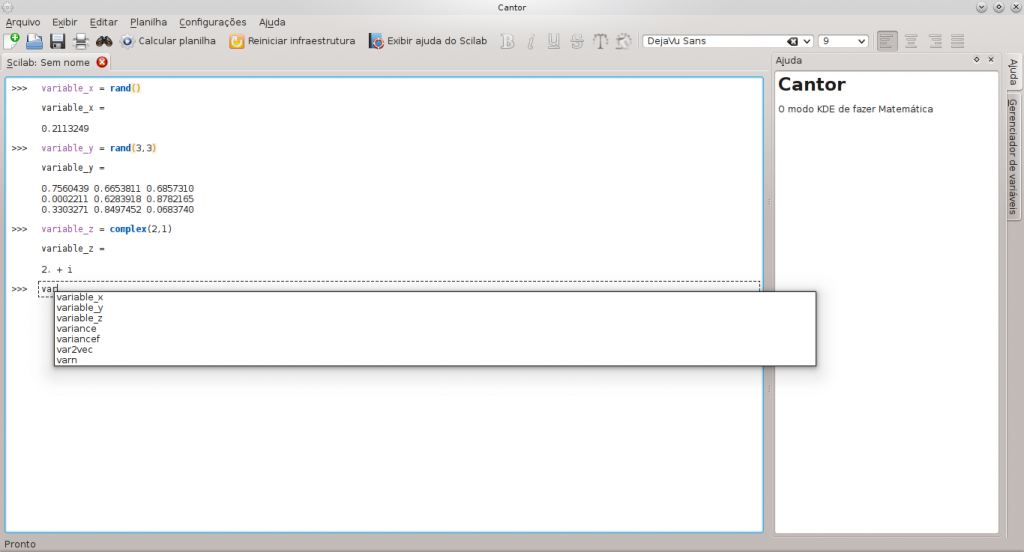Toggle strikethrough text formatting
The width and height of the screenshot is (1024, 552).
pyautogui.click(x=577, y=41)
